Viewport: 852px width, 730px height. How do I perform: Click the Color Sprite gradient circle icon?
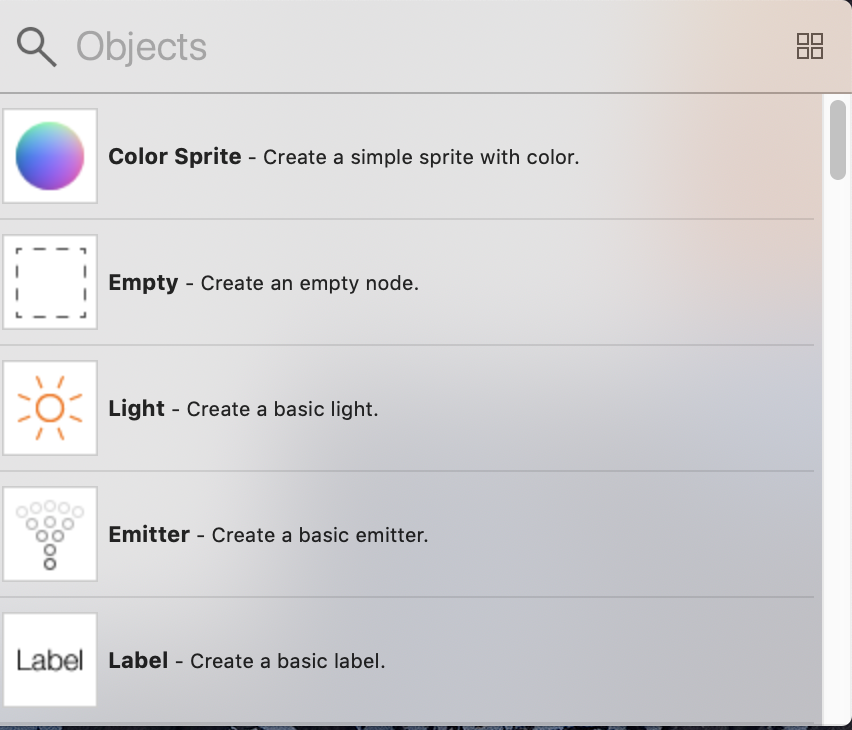[50, 156]
